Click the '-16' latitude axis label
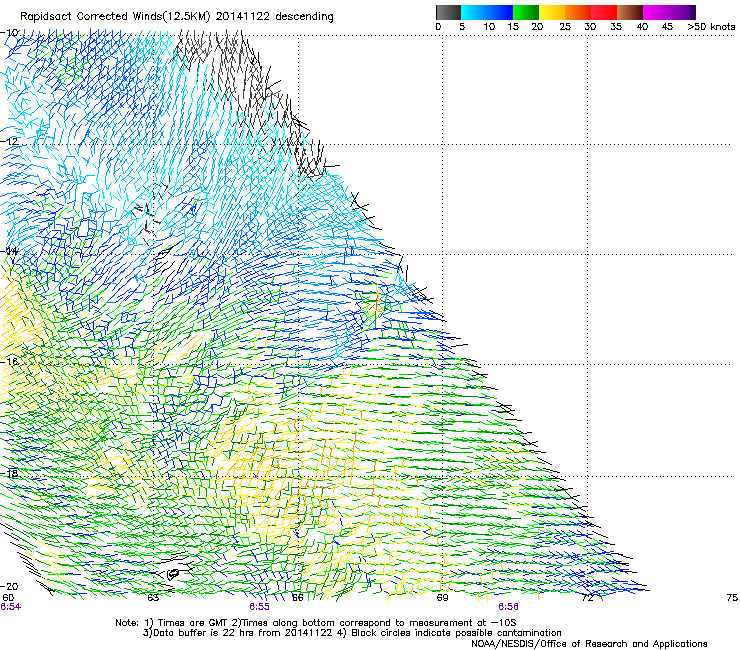Image resolution: width=740 pixels, height=650 pixels. click(10, 362)
